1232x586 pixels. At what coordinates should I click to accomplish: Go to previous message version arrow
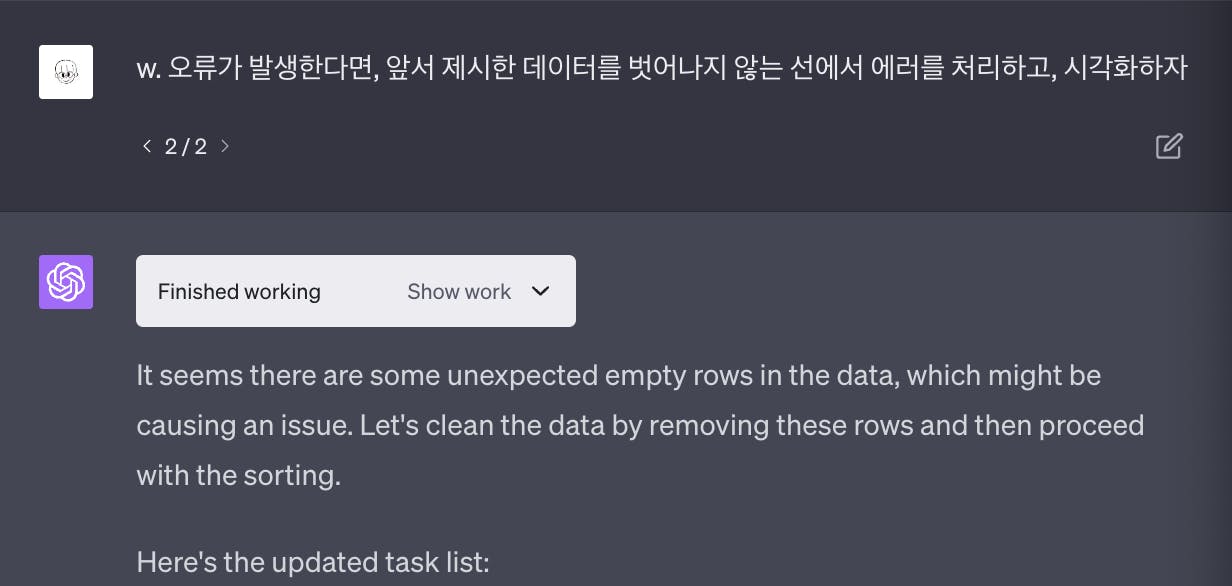click(x=147, y=146)
